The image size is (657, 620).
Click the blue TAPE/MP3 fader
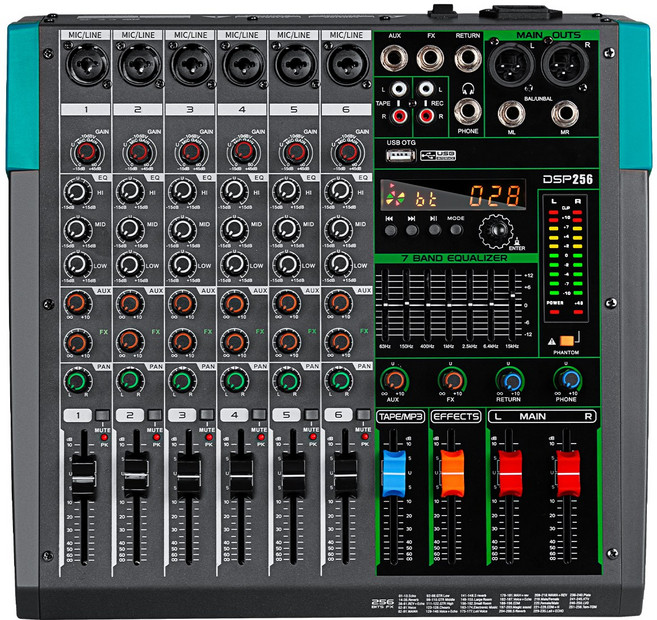pos(390,468)
